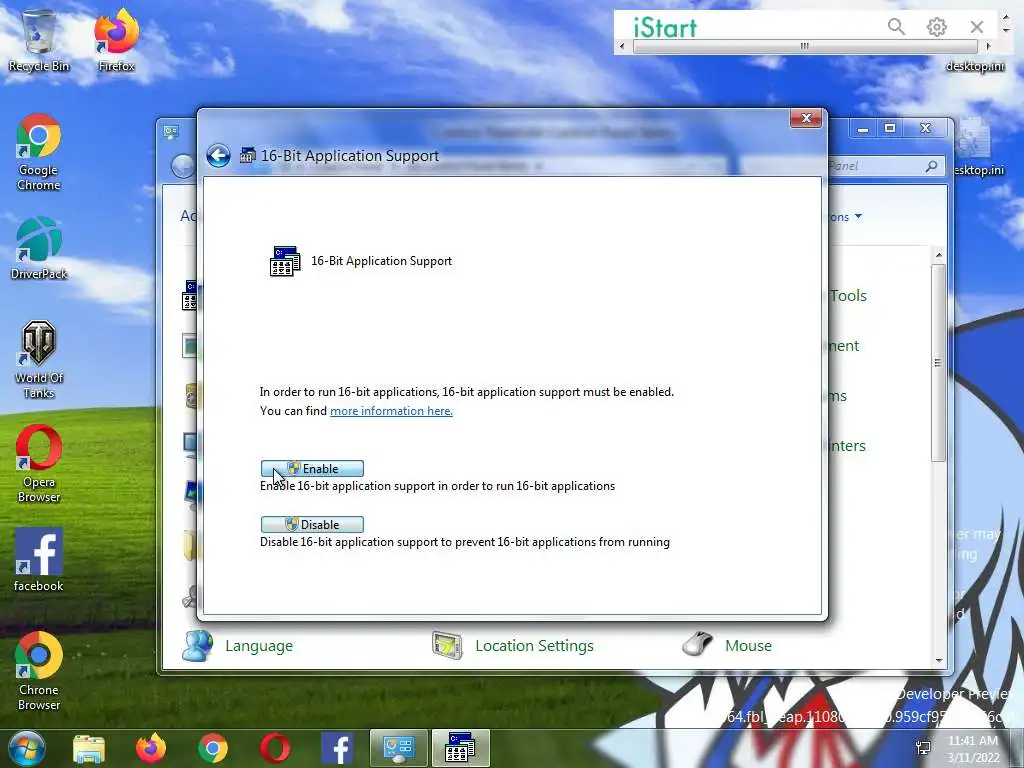This screenshot has height=768, width=1024.
Task: Maximize the Control Panel window
Action: pyautogui.click(x=889, y=129)
